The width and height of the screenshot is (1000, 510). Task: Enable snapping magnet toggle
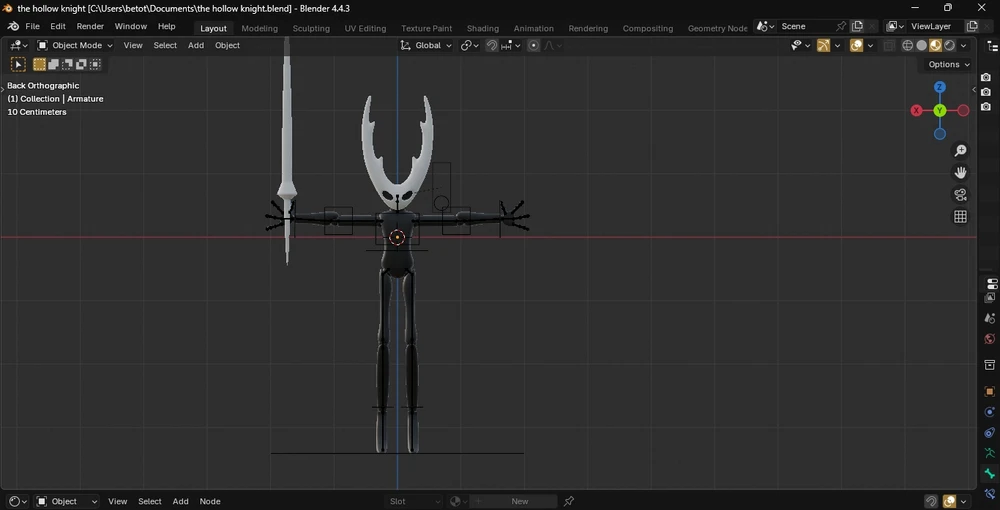click(492, 45)
